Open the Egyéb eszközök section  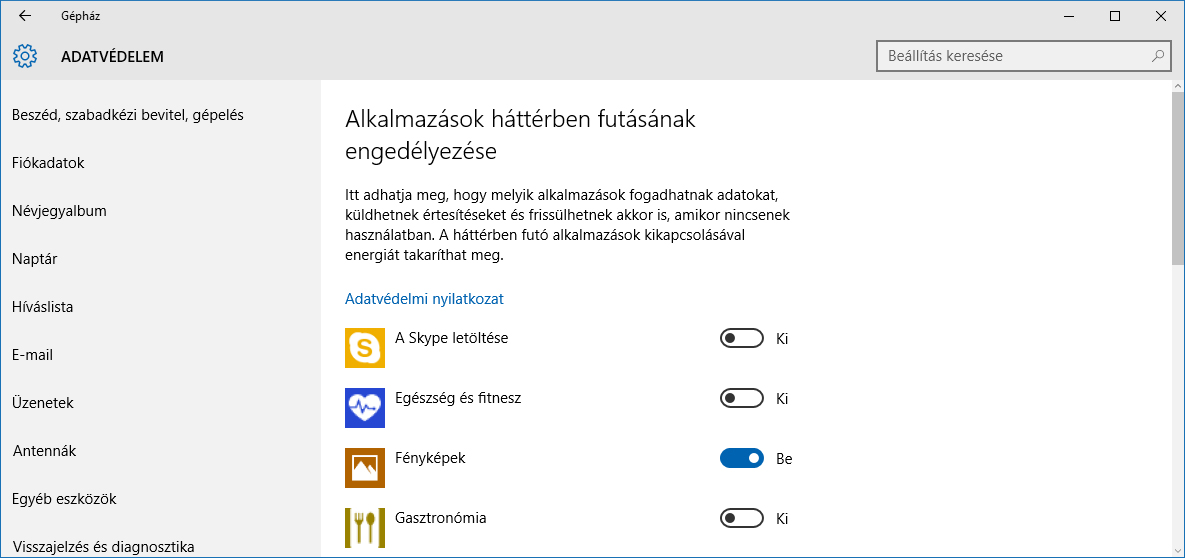pyautogui.click(x=64, y=499)
